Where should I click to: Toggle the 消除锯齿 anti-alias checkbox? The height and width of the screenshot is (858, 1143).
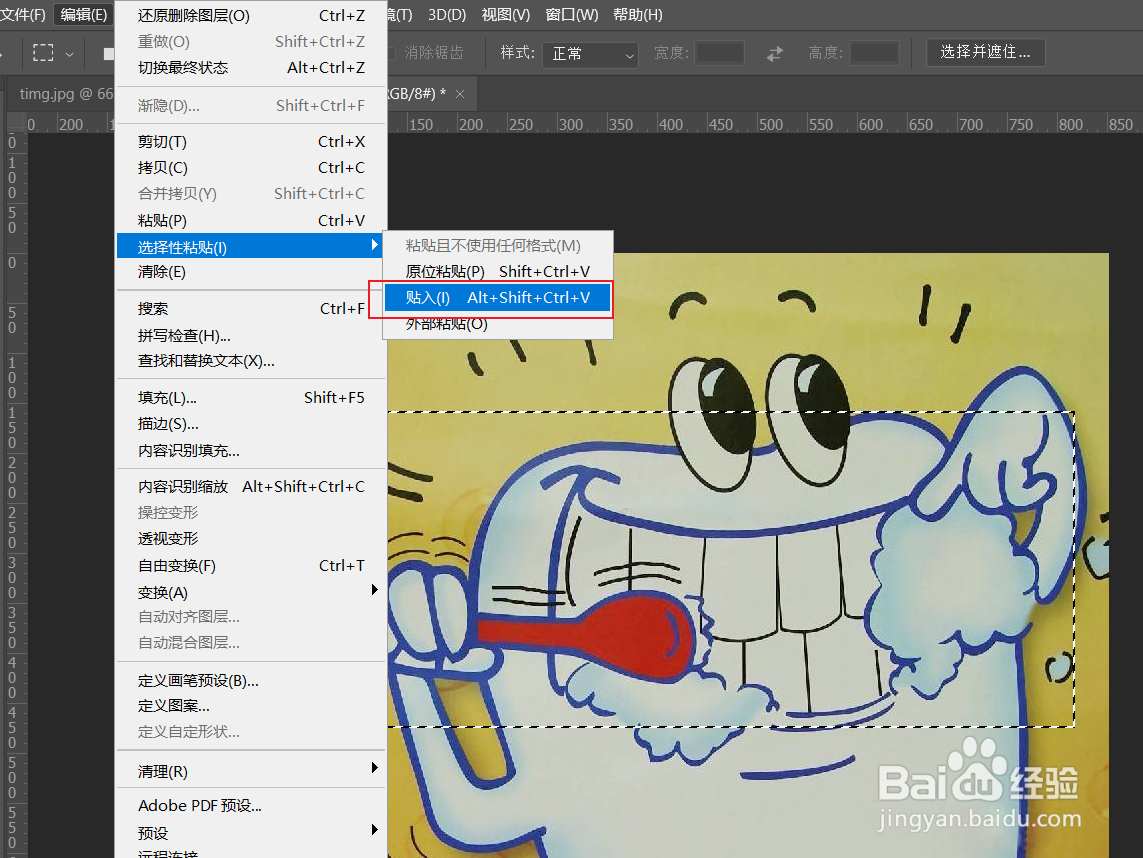[391, 53]
